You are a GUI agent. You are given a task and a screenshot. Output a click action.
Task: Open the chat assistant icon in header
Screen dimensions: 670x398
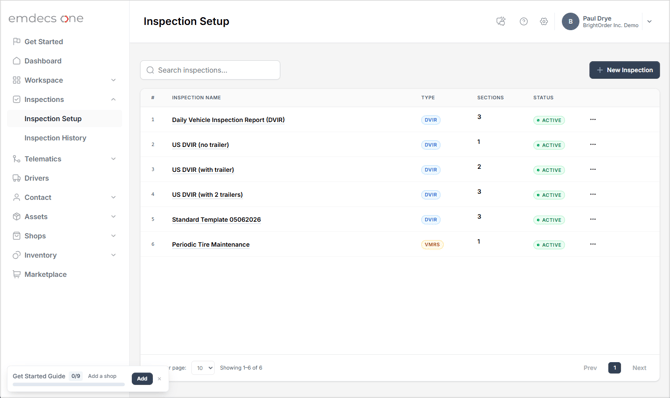[x=501, y=21]
